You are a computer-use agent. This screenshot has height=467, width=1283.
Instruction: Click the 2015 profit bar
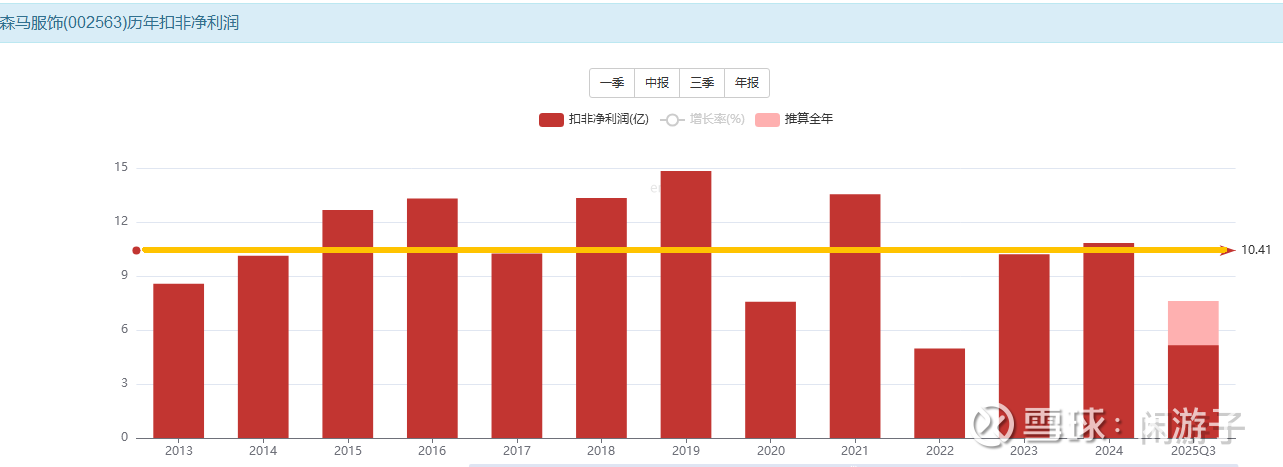347,324
